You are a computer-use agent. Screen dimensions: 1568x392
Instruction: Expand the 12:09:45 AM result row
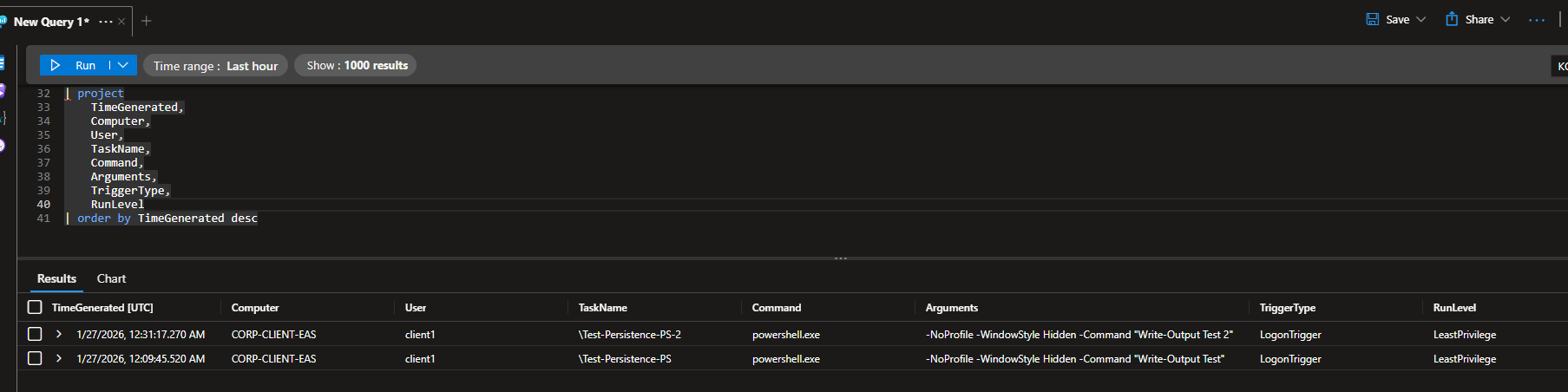pyautogui.click(x=59, y=358)
